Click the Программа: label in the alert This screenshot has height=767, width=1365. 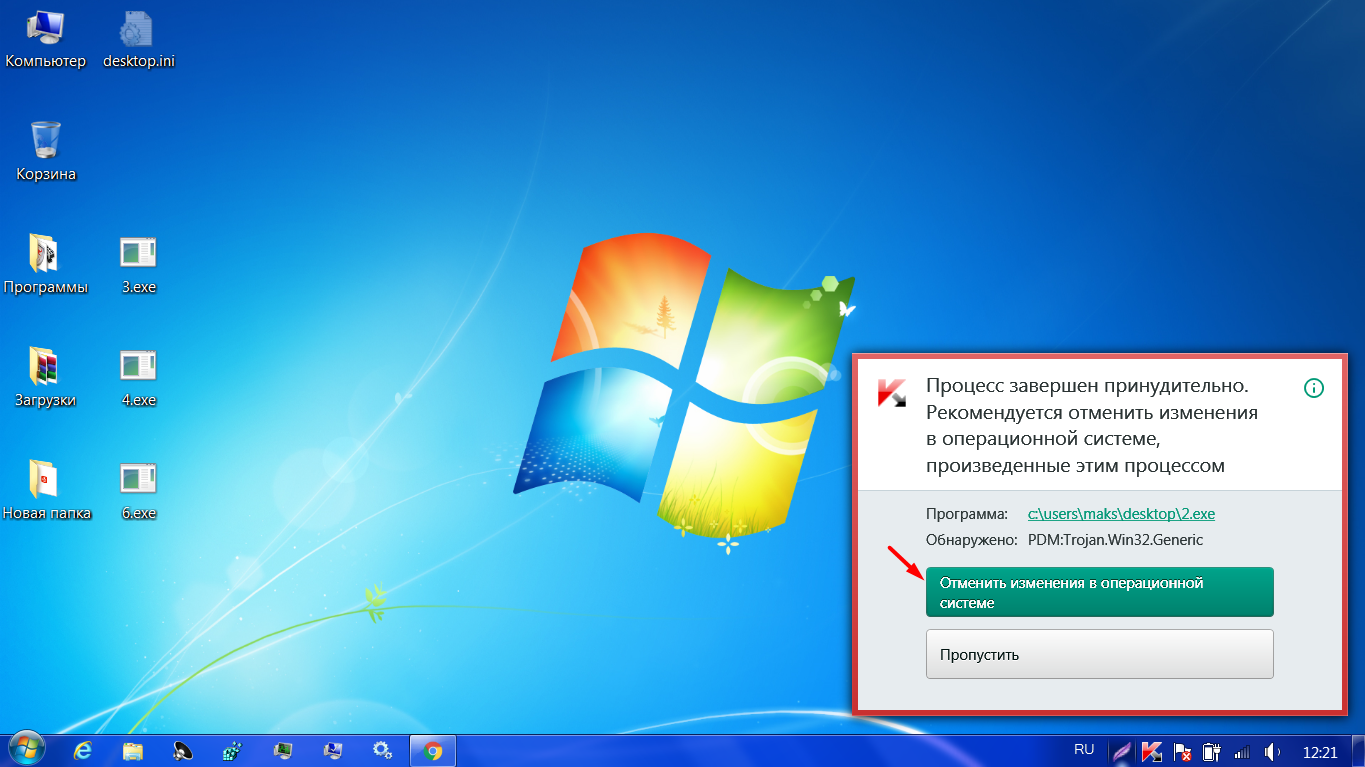click(968, 514)
